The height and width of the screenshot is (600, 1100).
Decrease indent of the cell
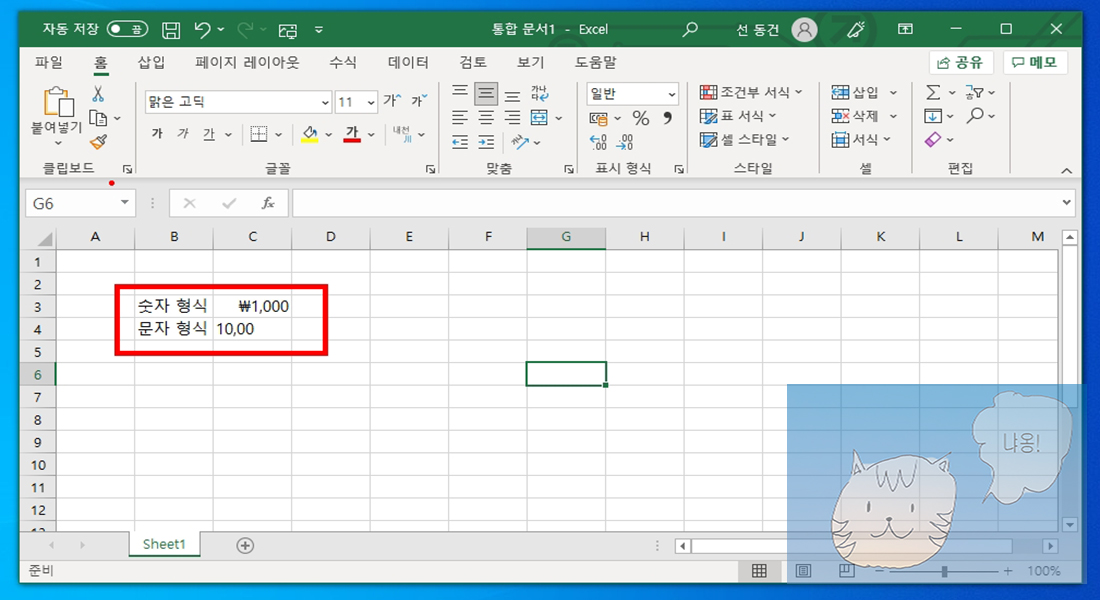460,142
